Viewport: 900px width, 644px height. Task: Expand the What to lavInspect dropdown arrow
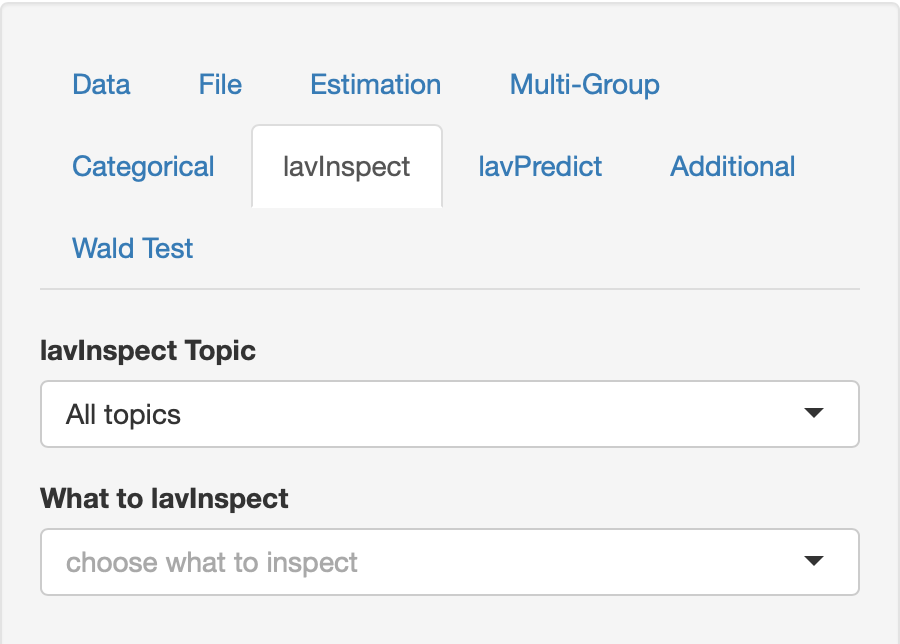tap(814, 562)
